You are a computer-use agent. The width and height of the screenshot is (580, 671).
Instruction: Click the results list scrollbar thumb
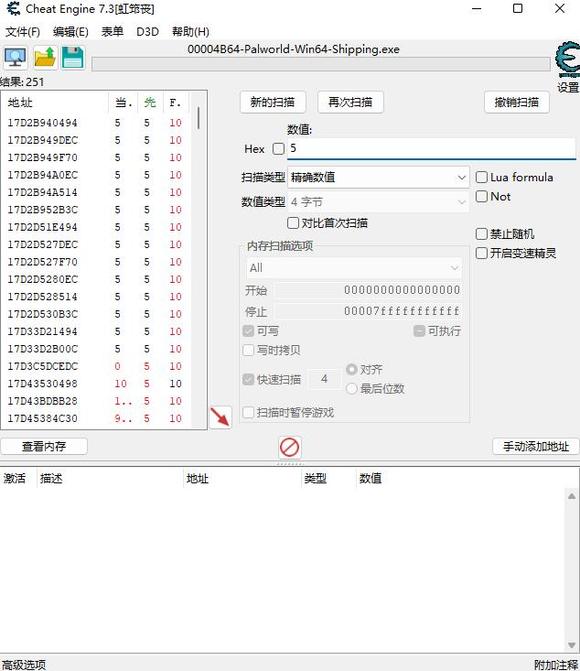[x=198, y=118]
